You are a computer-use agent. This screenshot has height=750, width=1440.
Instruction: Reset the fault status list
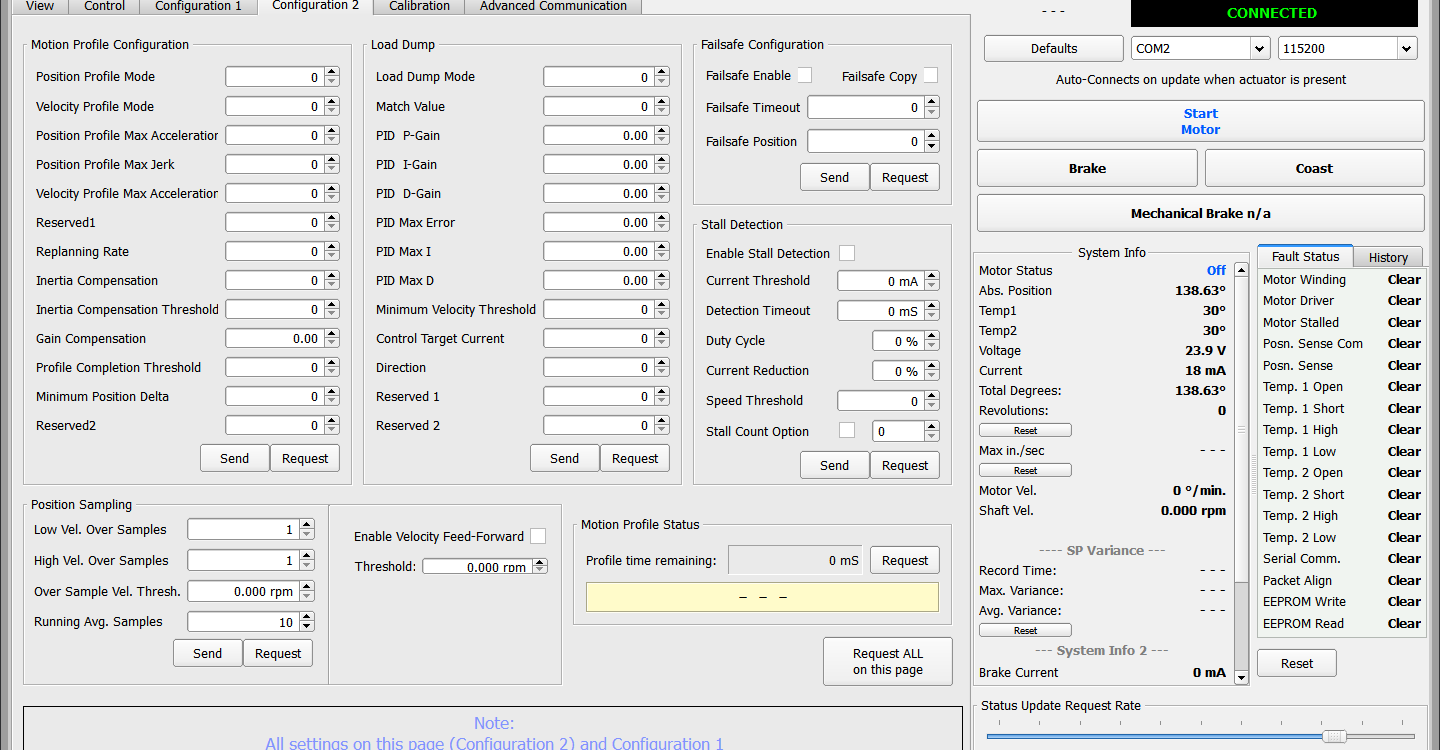1297,663
